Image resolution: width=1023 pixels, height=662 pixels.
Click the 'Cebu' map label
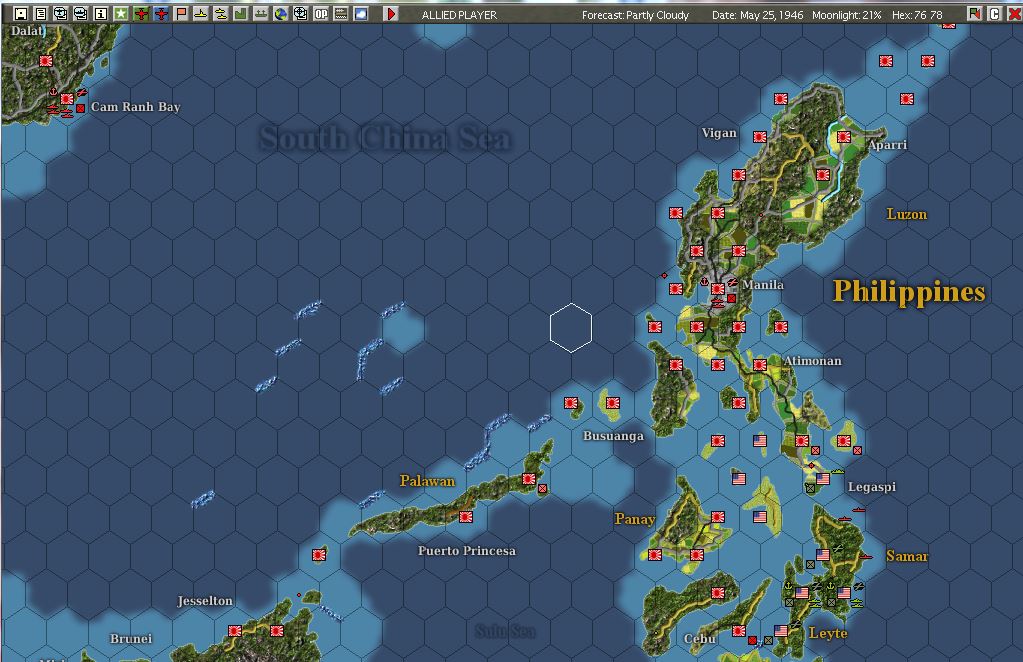[x=700, y=639]
